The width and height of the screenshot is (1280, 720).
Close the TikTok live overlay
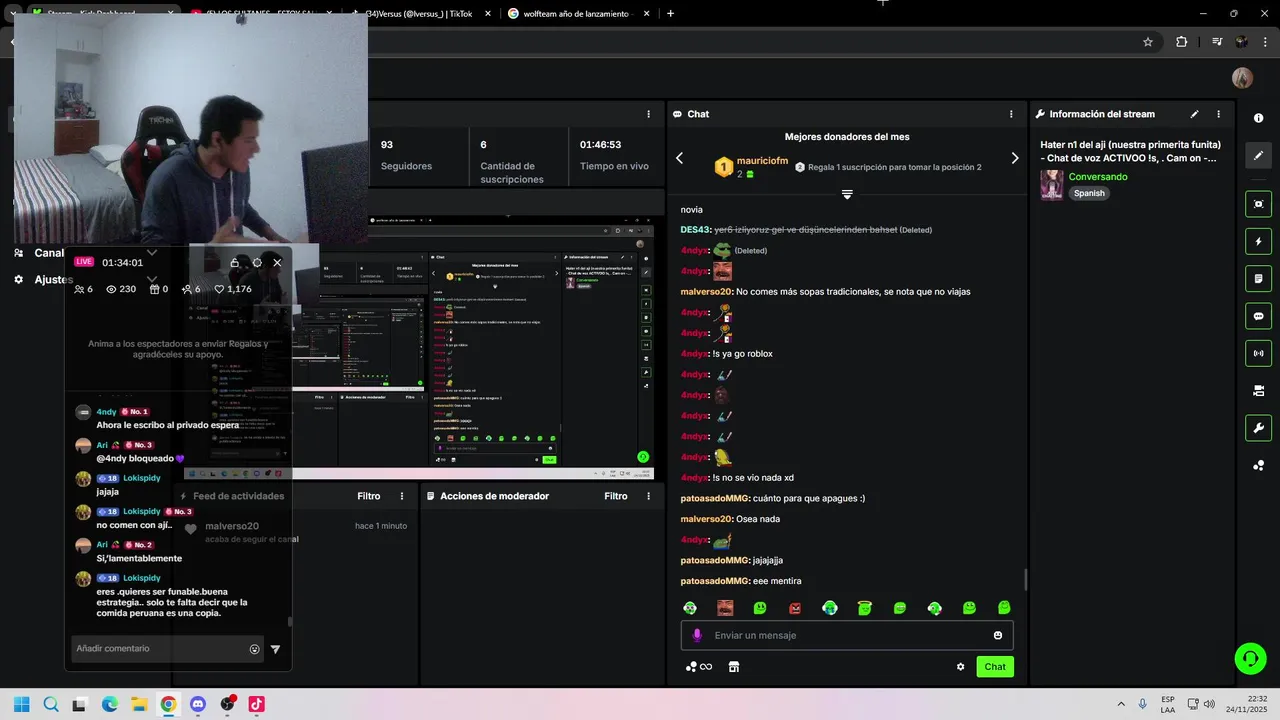point(277,262)
